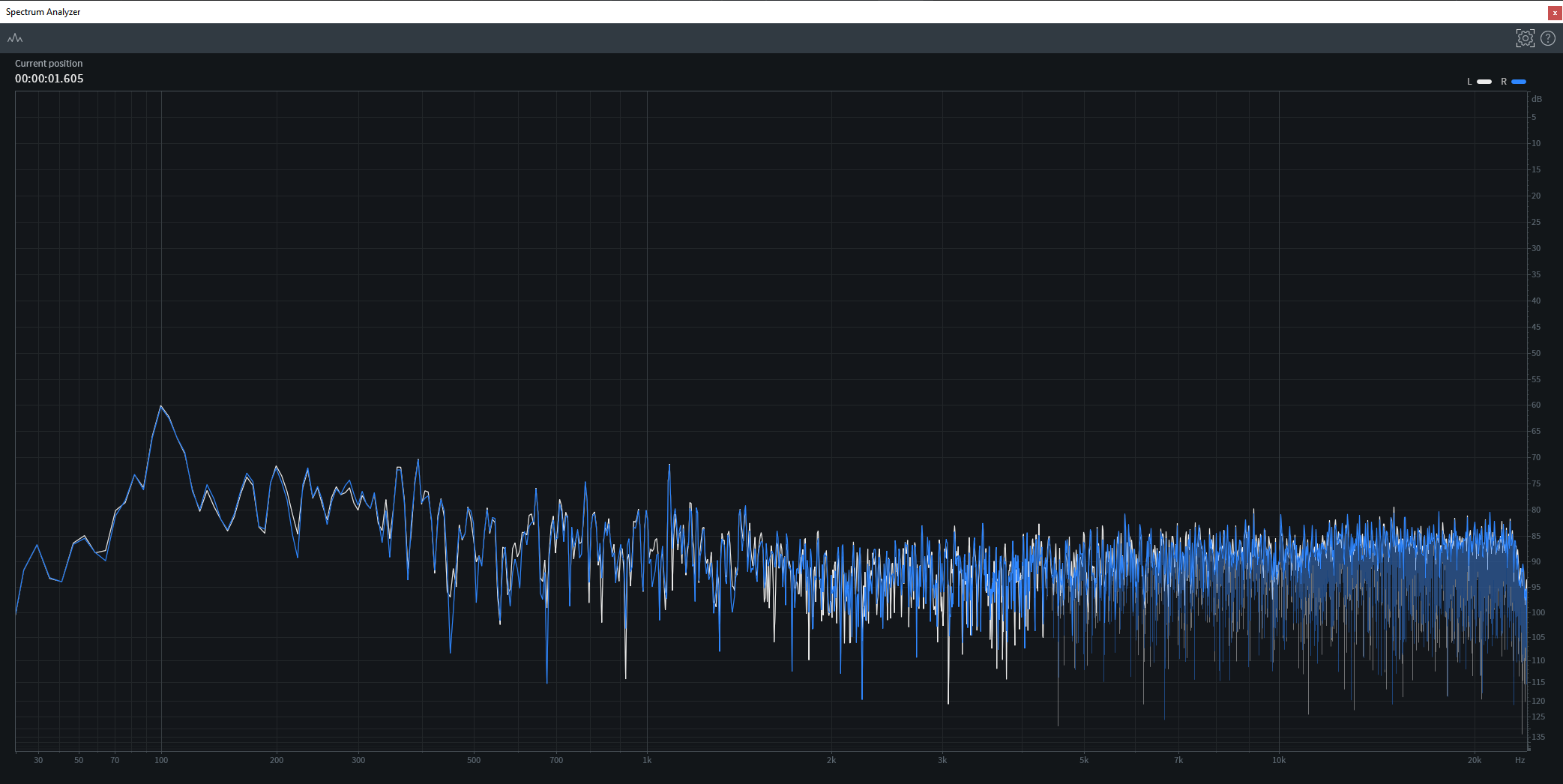The image size is (1563, 784).
Task: Click the 20k frequency axis label
Action: [1475, 760]
